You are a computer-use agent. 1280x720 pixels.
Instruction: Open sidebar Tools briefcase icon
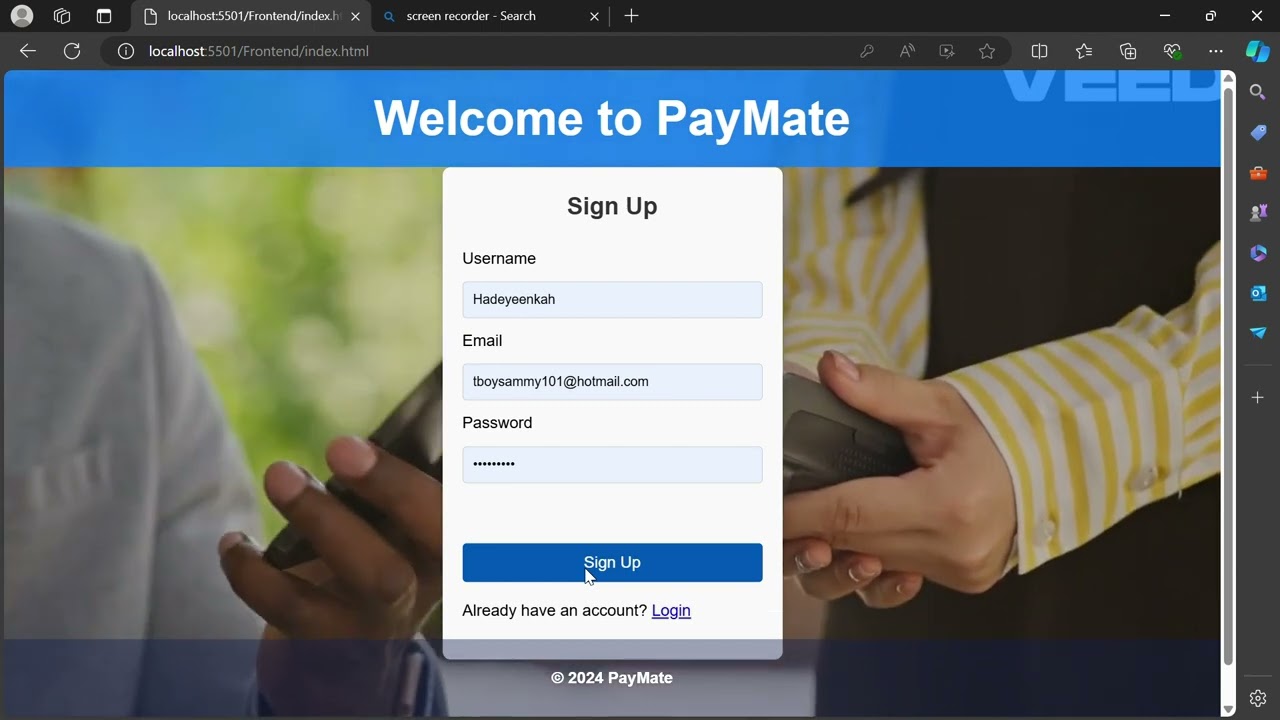(1258, 173)
